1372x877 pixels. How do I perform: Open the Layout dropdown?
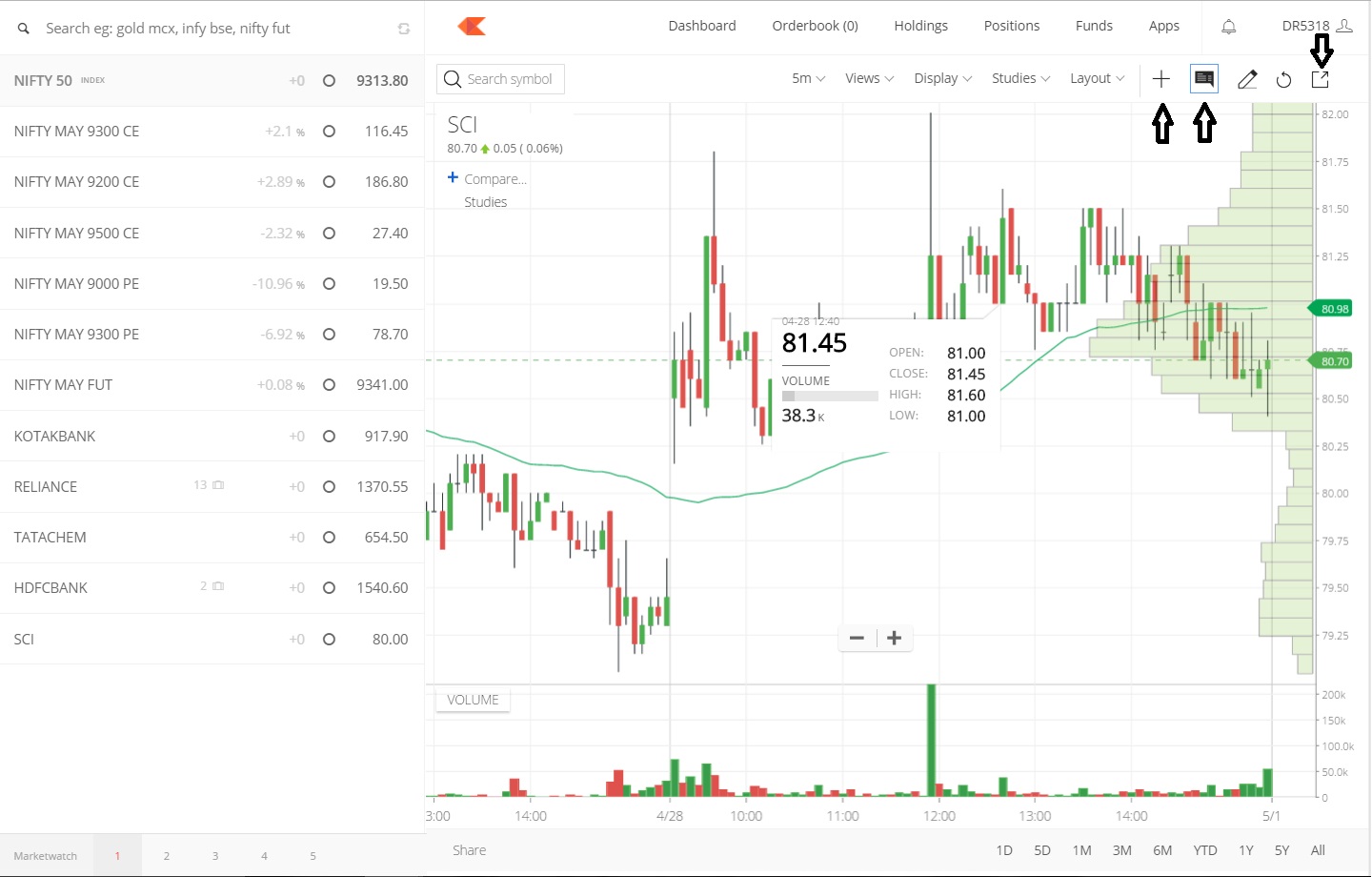point(1097,78)
